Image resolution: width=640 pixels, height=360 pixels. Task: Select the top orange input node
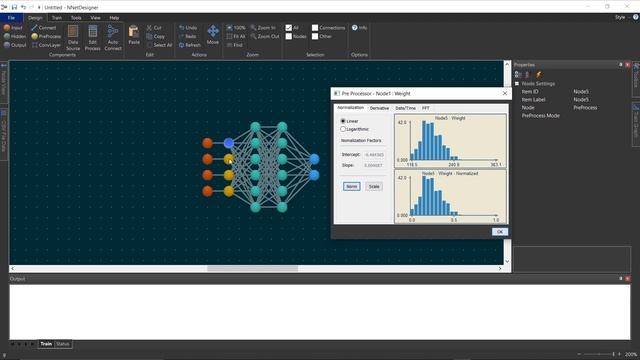pos(208,143)
